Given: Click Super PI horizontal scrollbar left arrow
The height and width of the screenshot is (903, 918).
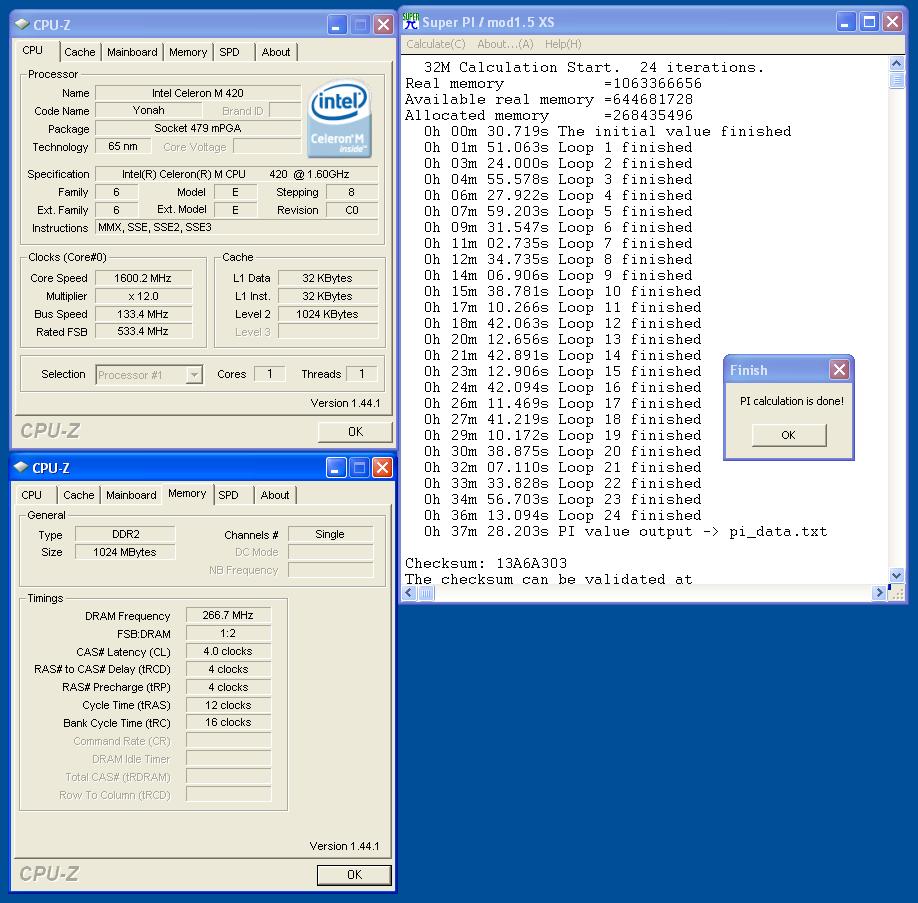Looking at the screenshot, I should [x=409, y=593].
